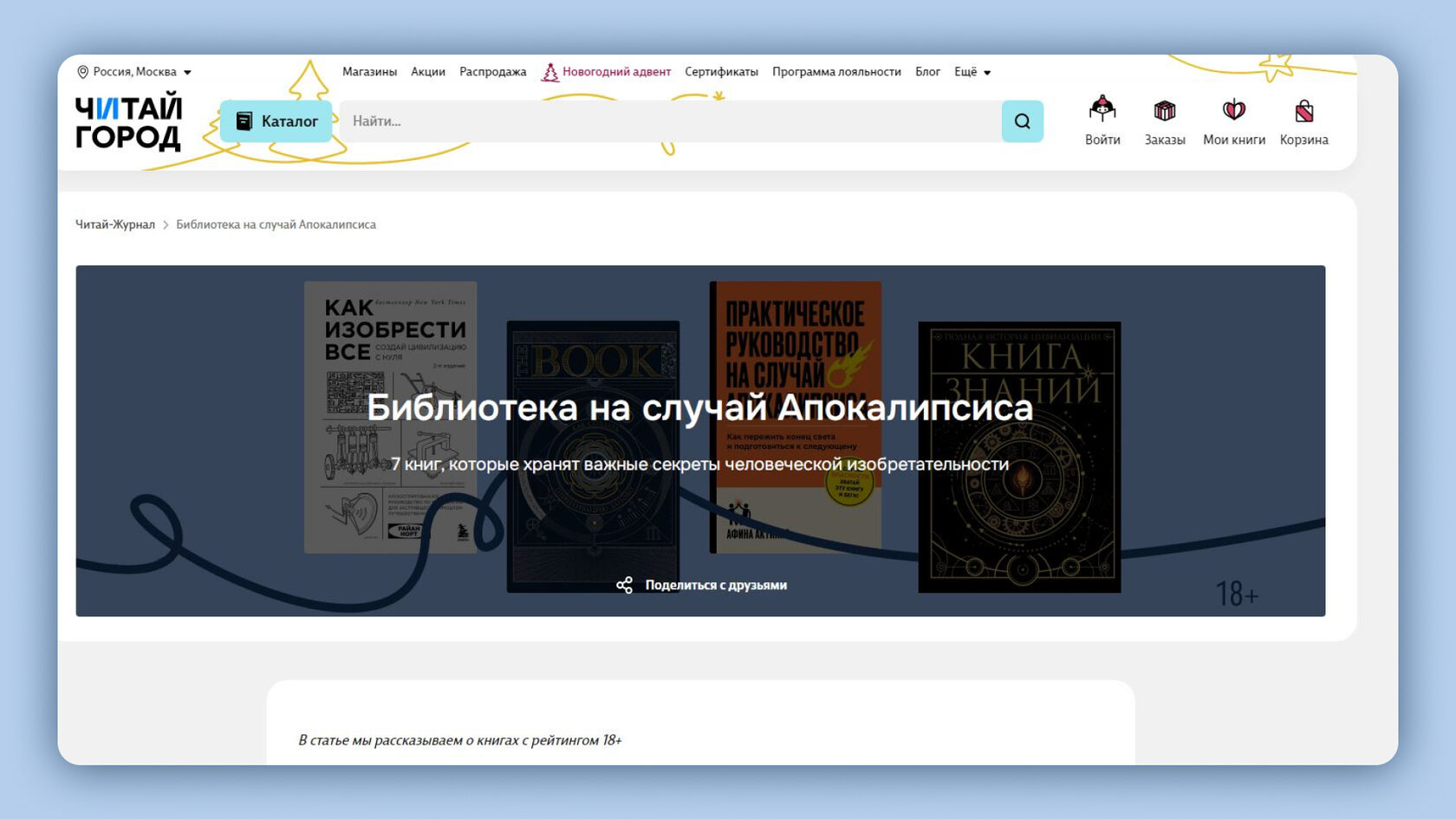The width and height of the screenshot is (1456, 819).
Task: Open the Мои книги heart icon
Action: (x=1234, y=110)
